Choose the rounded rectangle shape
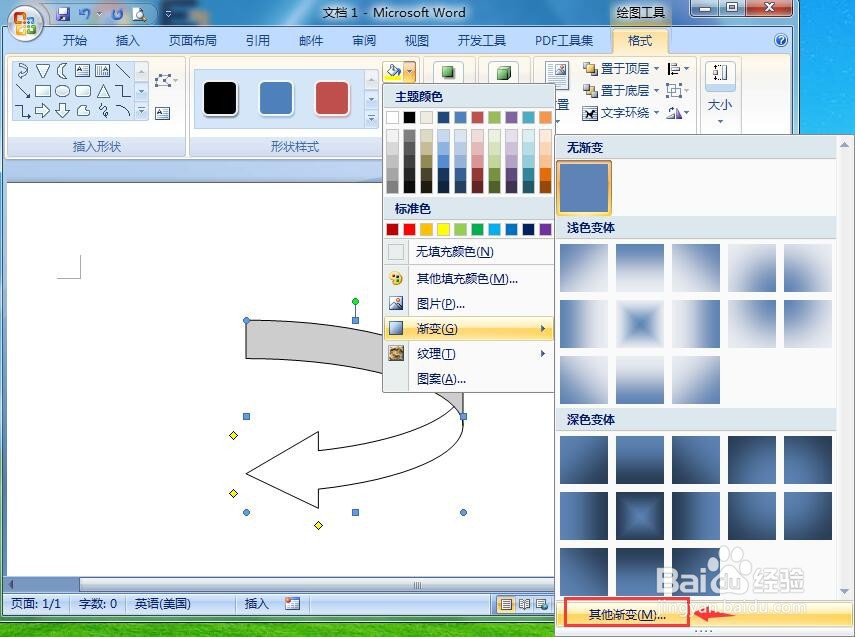Screen dimensions: 855x637 [83, 91]
